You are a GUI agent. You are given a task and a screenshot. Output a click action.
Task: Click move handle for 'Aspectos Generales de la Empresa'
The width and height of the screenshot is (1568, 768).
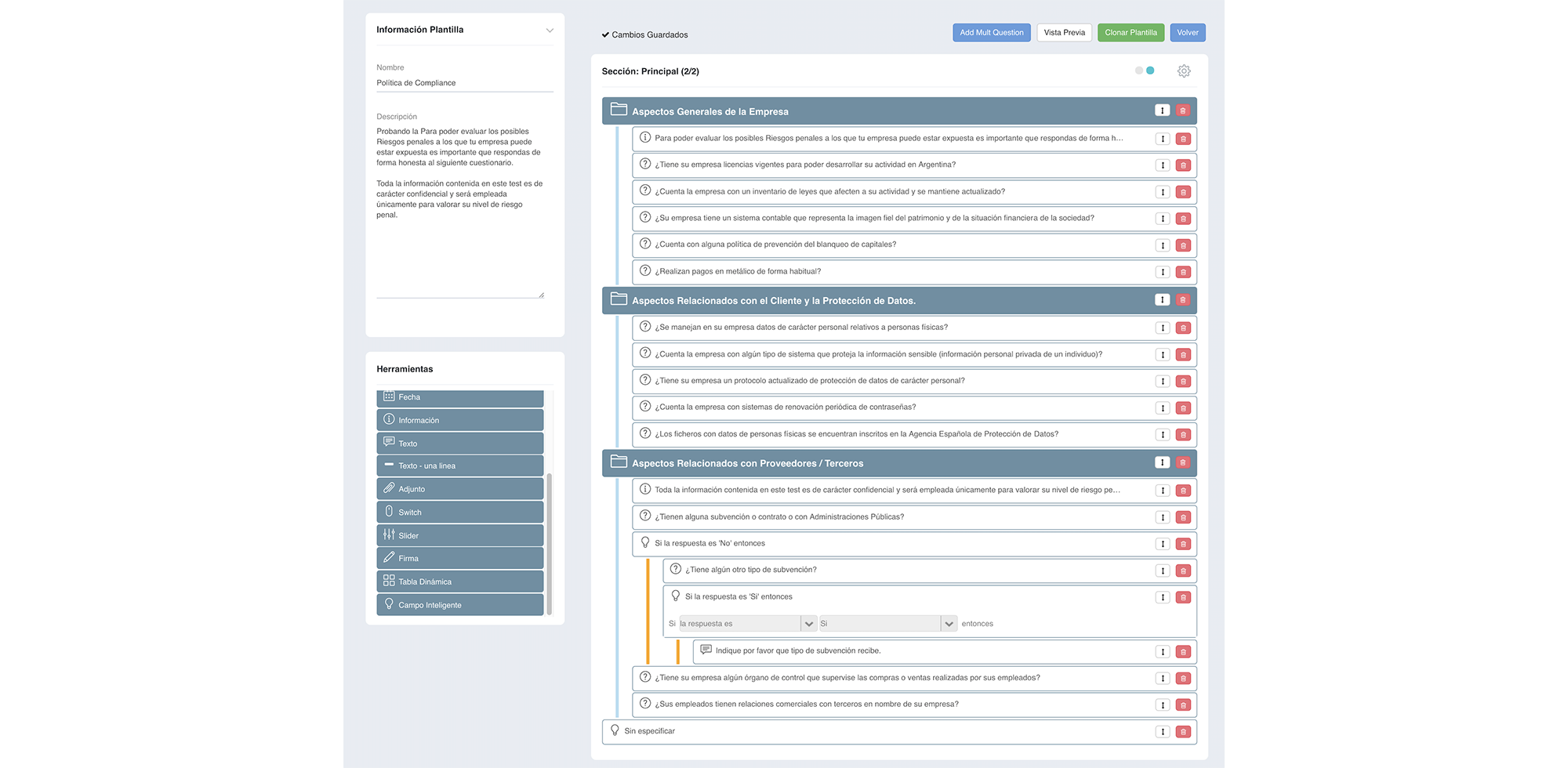point(1162,110)
